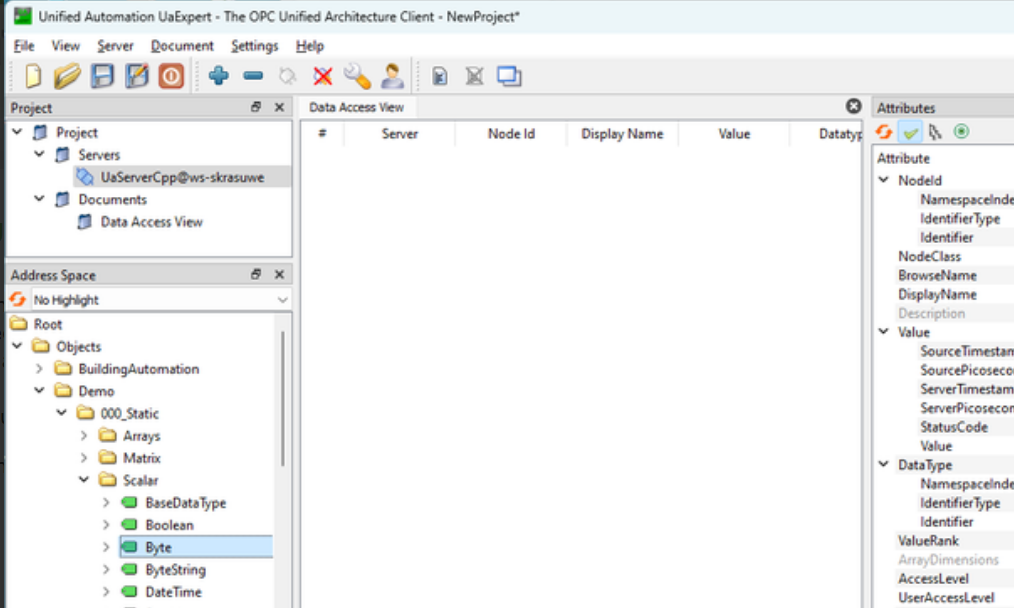Click the blue plus Add Server icon
Screen dimensions: 1014x608
(x=219, y=76)
